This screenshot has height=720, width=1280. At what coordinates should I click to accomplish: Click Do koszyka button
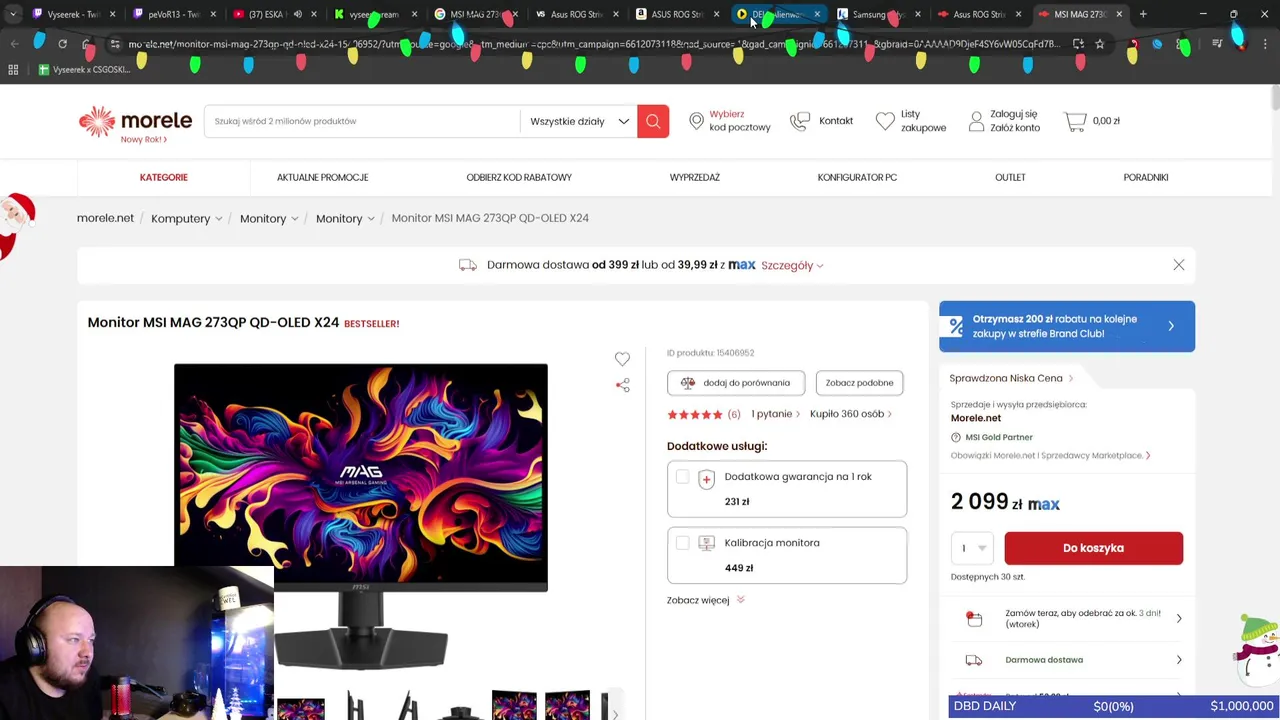(1093, 548)
